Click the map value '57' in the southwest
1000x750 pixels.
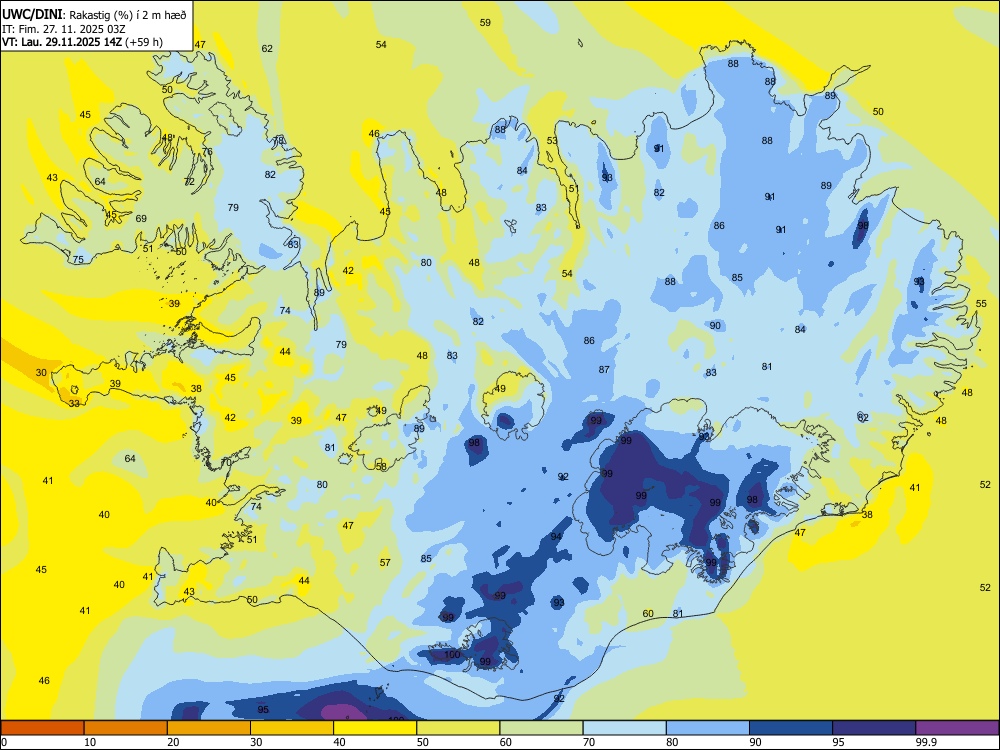click(385, 562)
